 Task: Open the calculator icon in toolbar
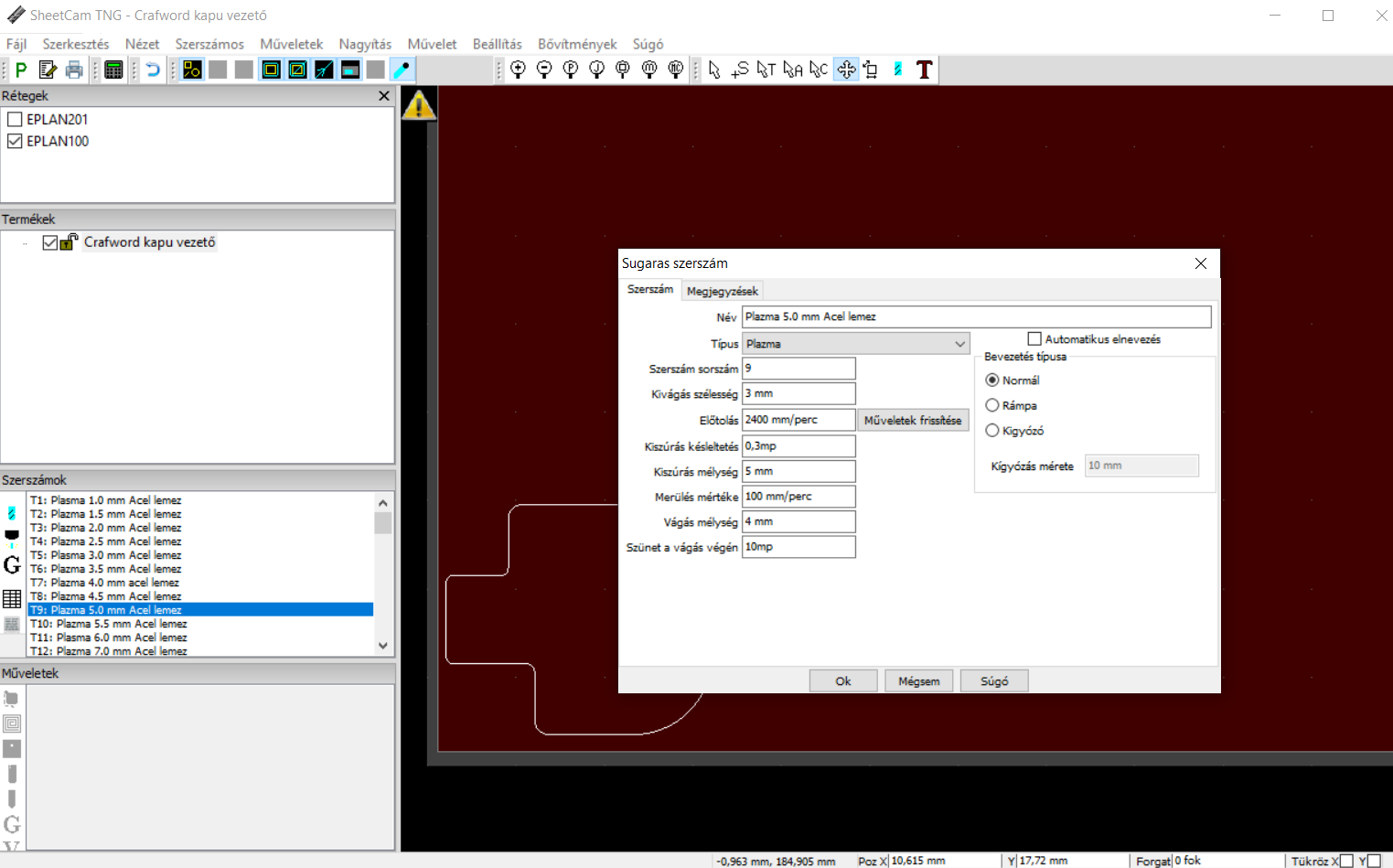point(113,70)
